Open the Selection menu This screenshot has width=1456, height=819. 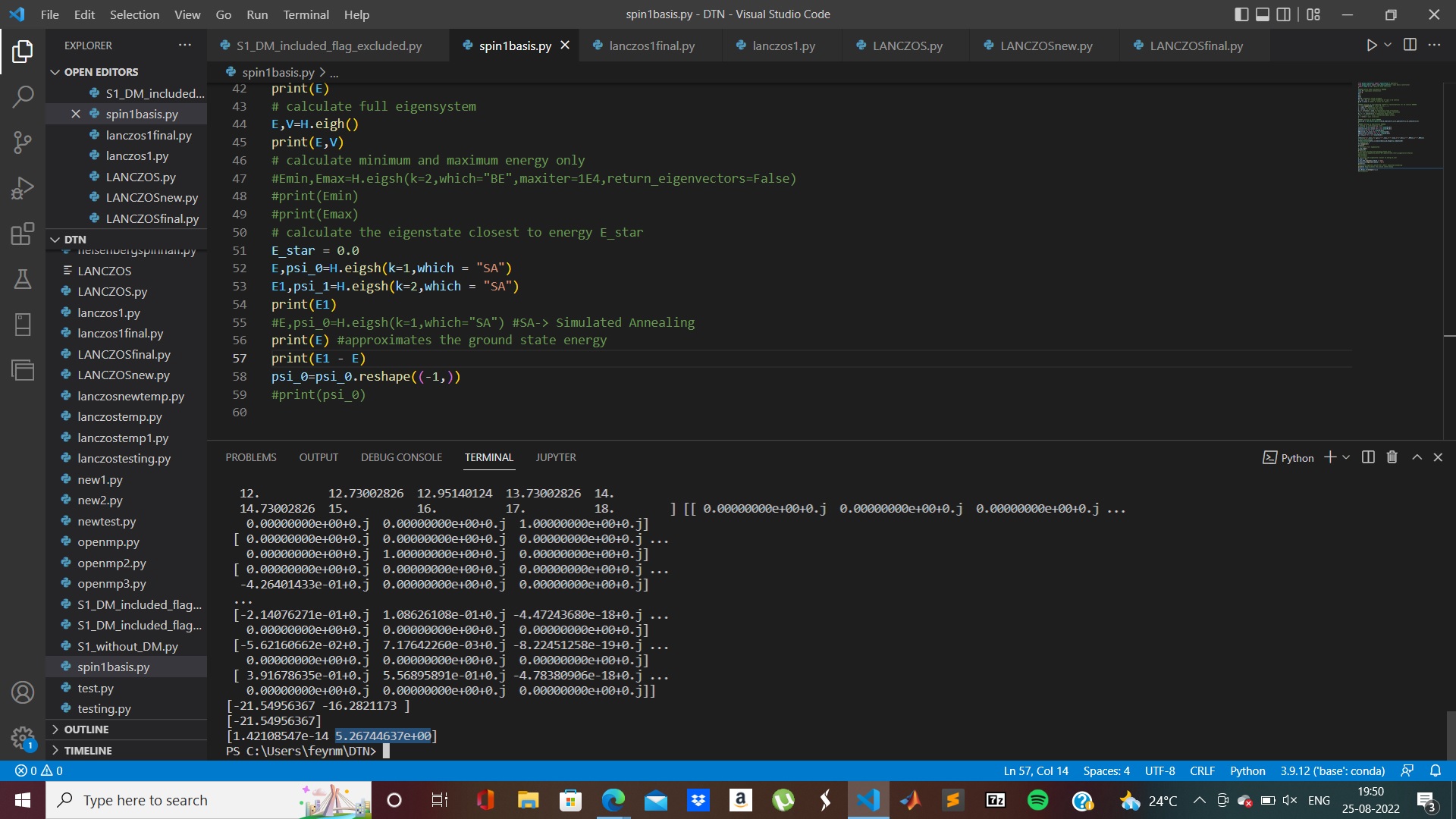point(134,14)
